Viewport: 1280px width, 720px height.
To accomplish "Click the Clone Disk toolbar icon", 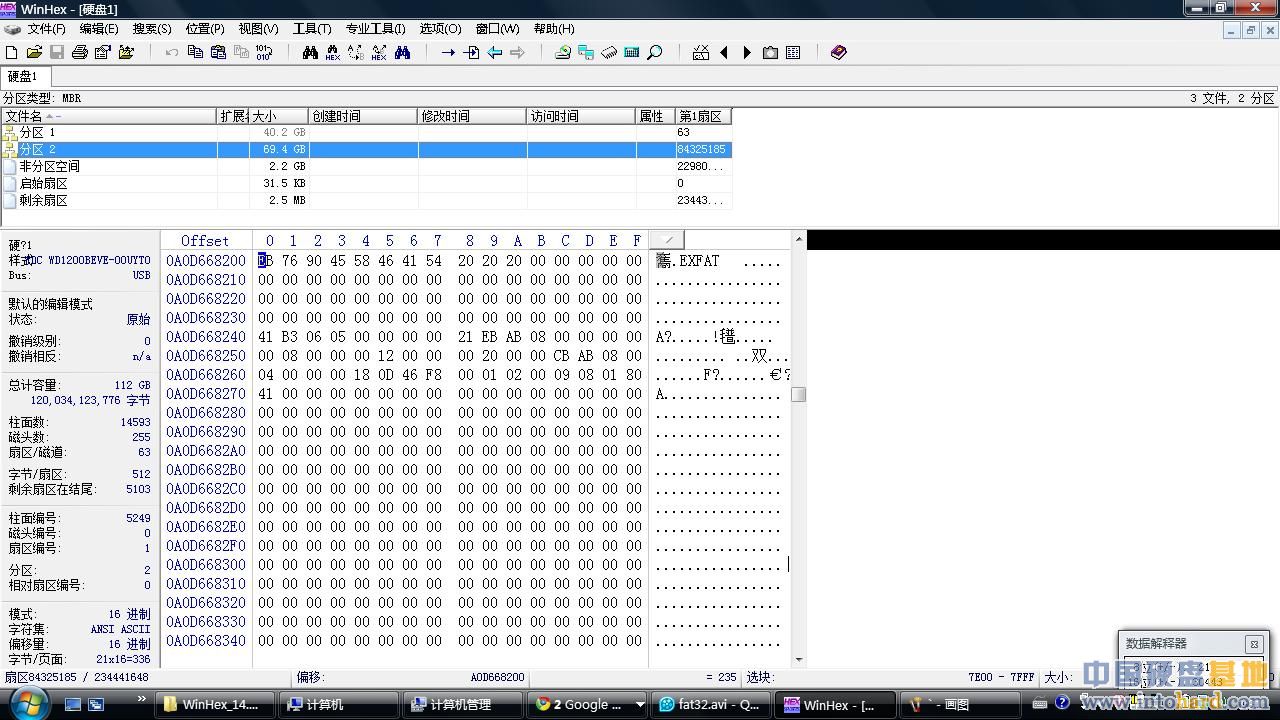I will point(586,52).
